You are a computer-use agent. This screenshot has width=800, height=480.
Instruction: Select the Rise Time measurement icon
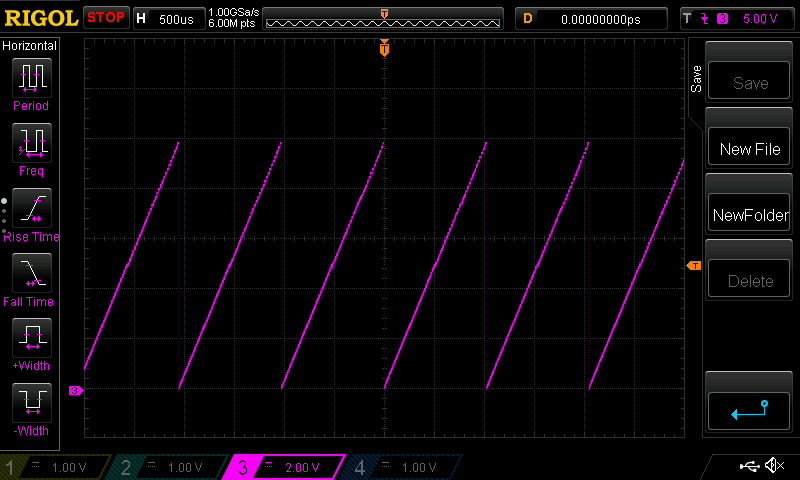(x=32, y=208)
